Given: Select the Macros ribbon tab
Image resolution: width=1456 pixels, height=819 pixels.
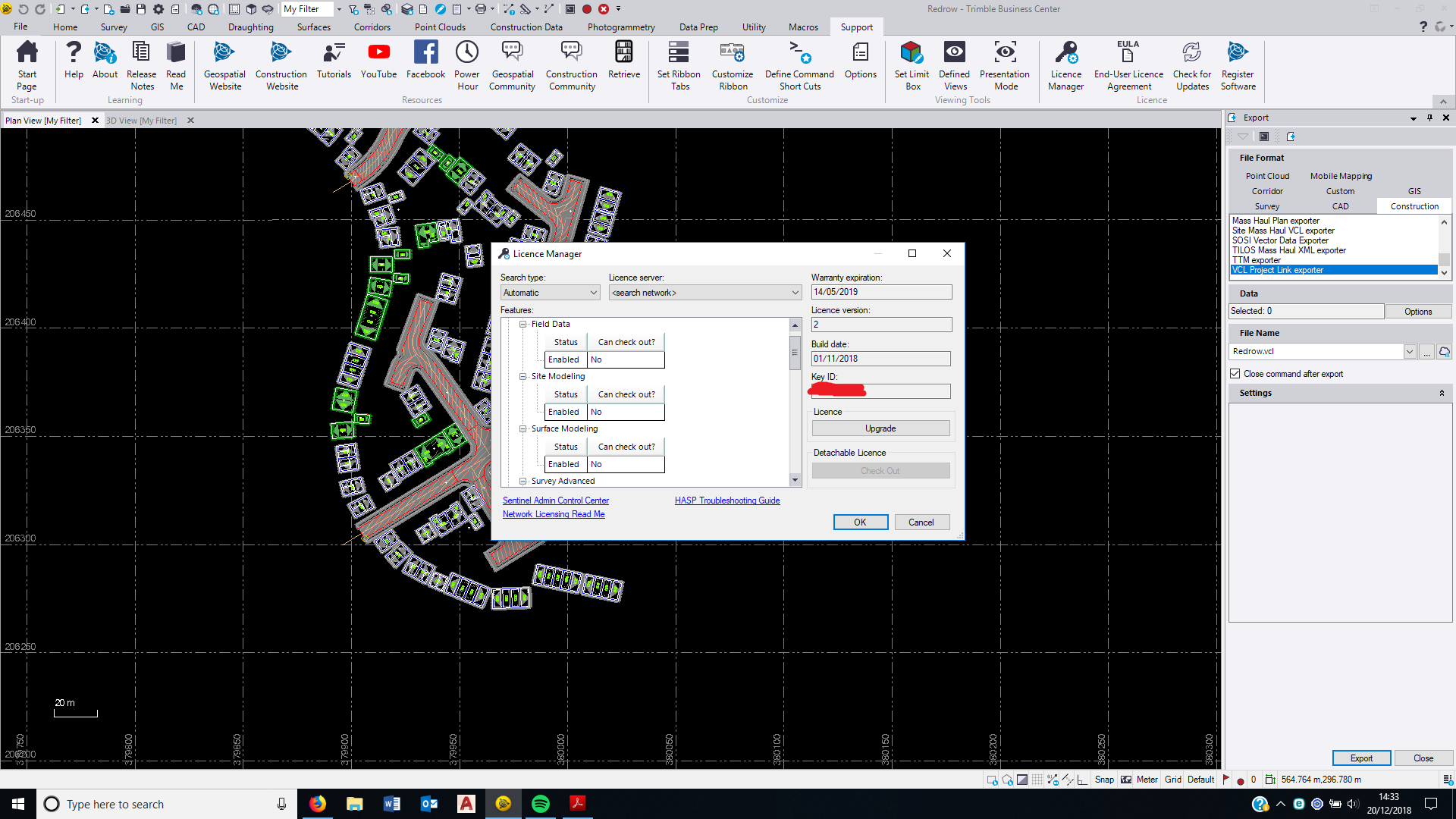Looking at the screenshot, I should (803, 27).
